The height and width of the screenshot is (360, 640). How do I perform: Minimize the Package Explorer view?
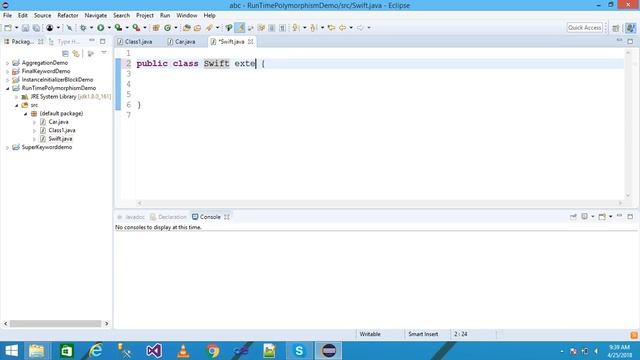92,41
